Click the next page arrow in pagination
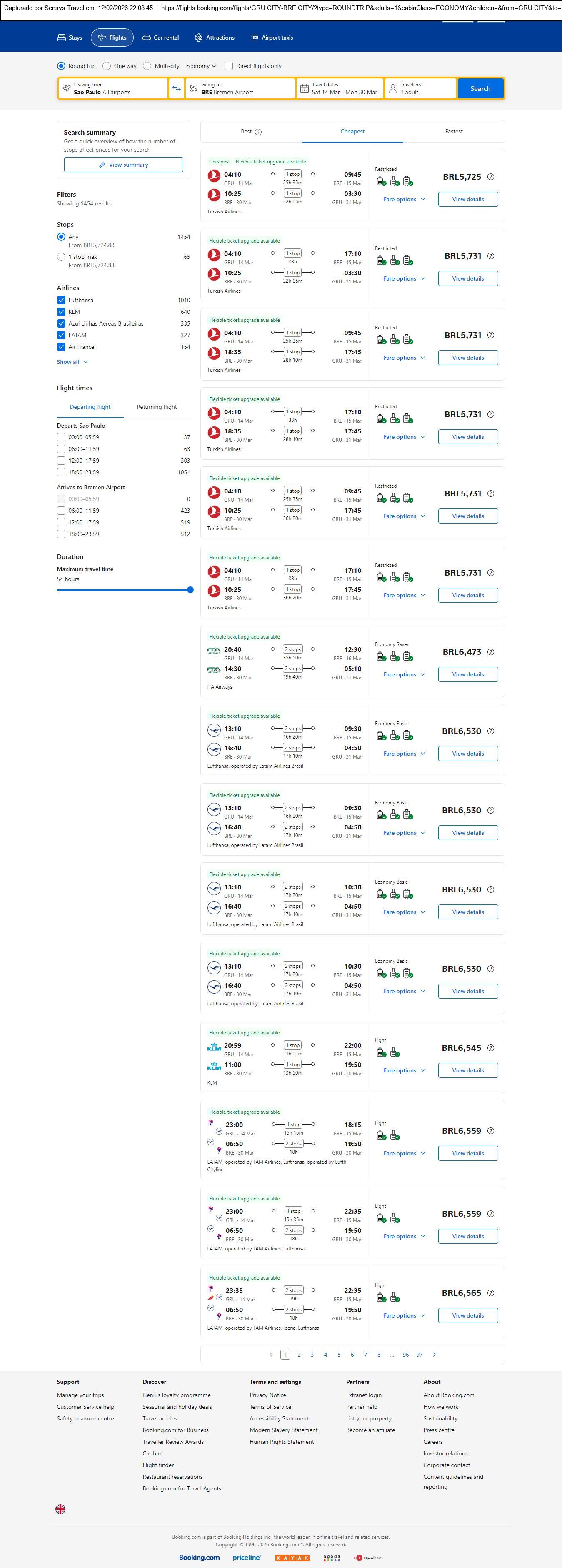The image size is (562, 1568). tap(434, 1354)
